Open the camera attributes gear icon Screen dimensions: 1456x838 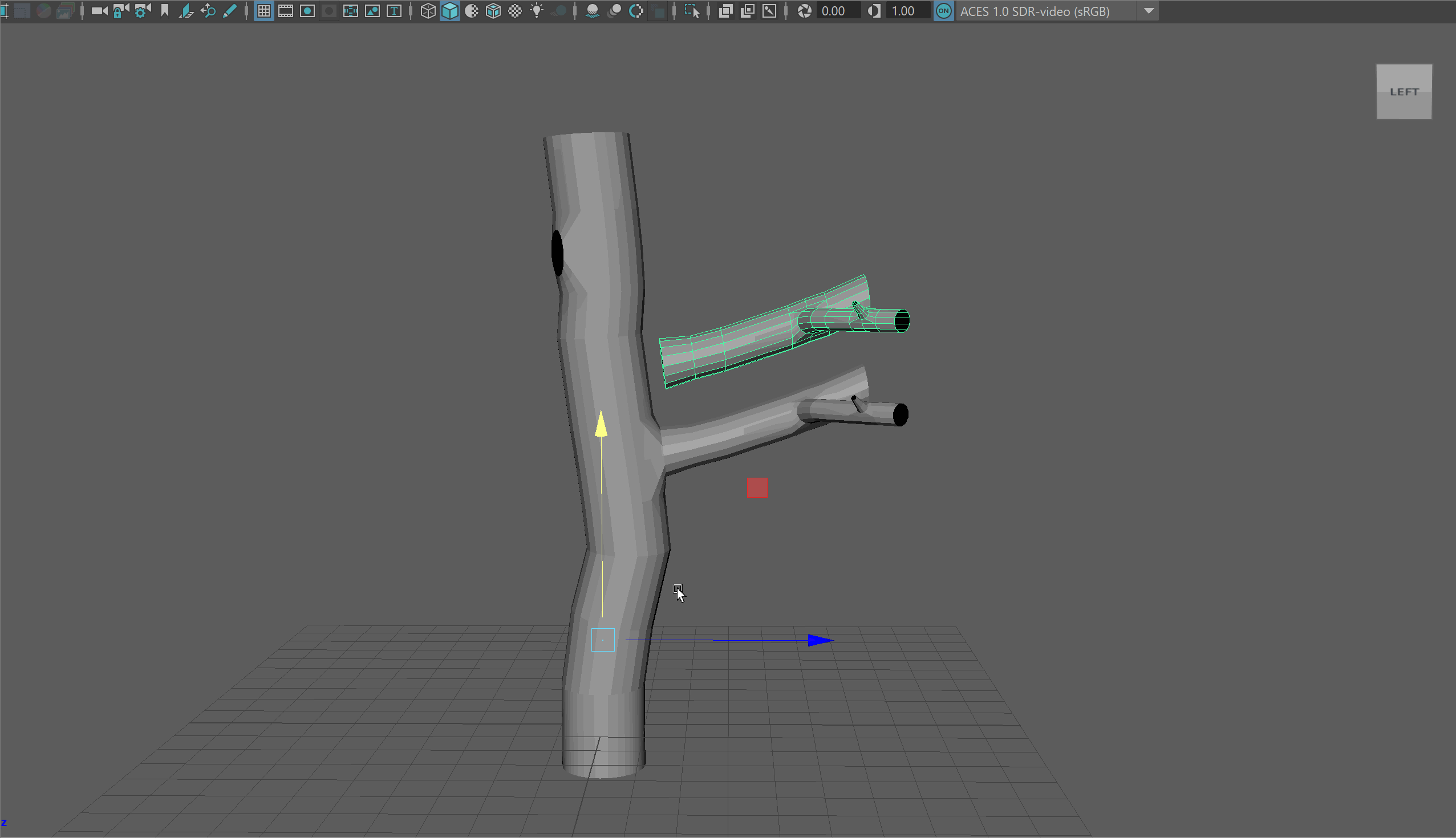pyautogui.click(x=142, y=11)
